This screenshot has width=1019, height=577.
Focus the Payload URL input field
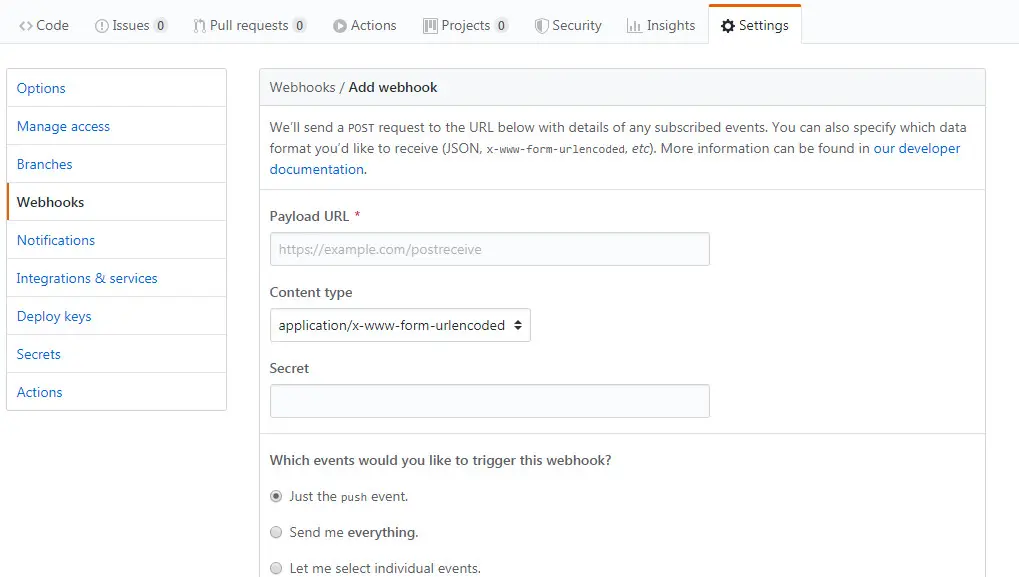pyautogui.click(x=489, y=249)
